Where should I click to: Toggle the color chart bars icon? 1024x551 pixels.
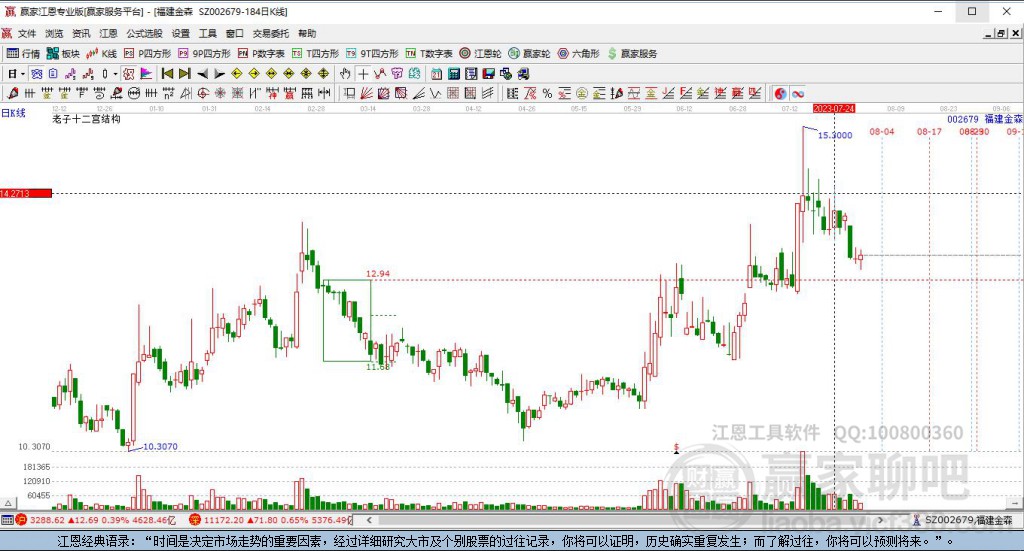146,74
